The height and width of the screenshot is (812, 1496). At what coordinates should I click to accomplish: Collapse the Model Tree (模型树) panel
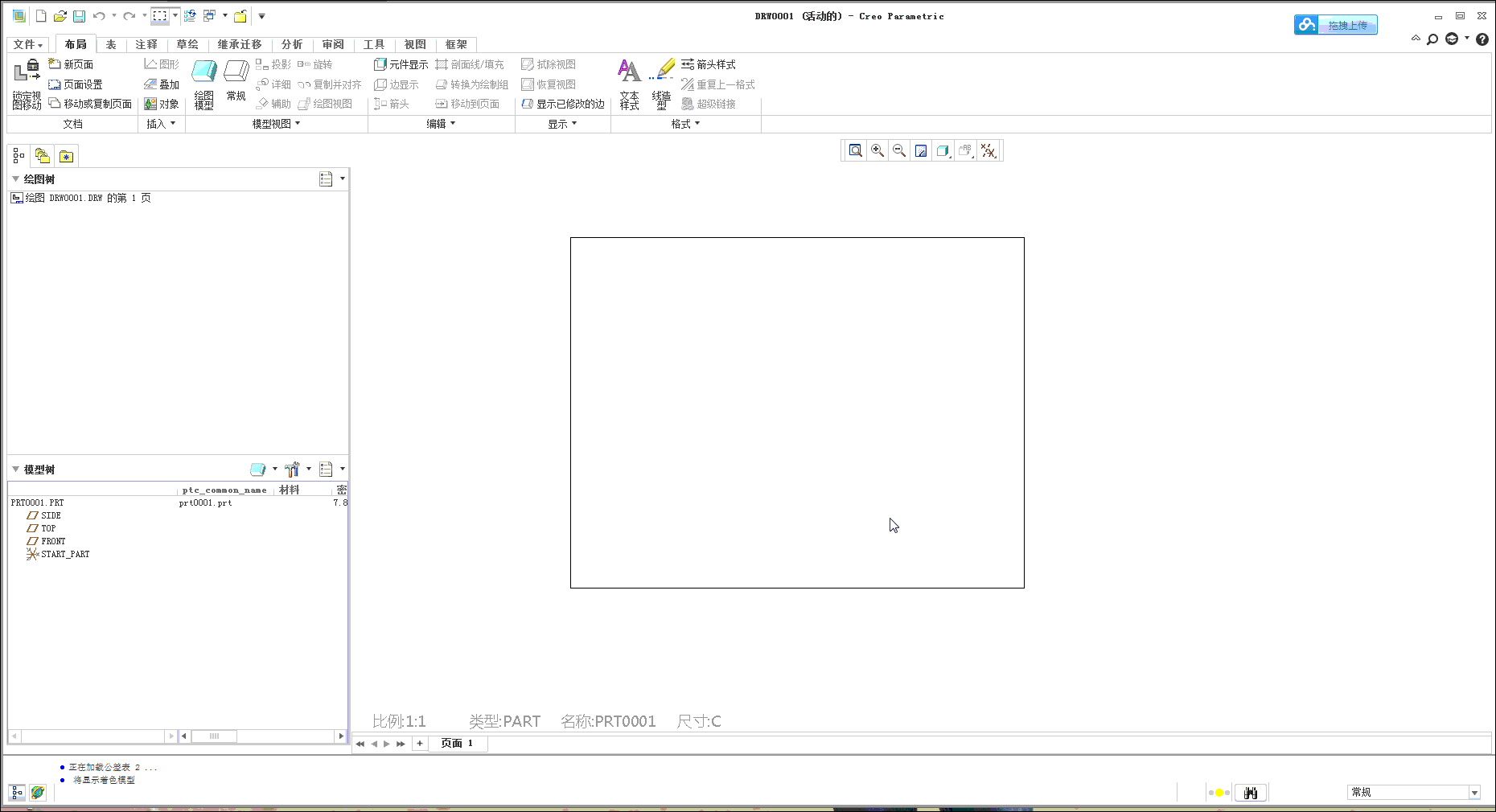[x=15, y=469]
